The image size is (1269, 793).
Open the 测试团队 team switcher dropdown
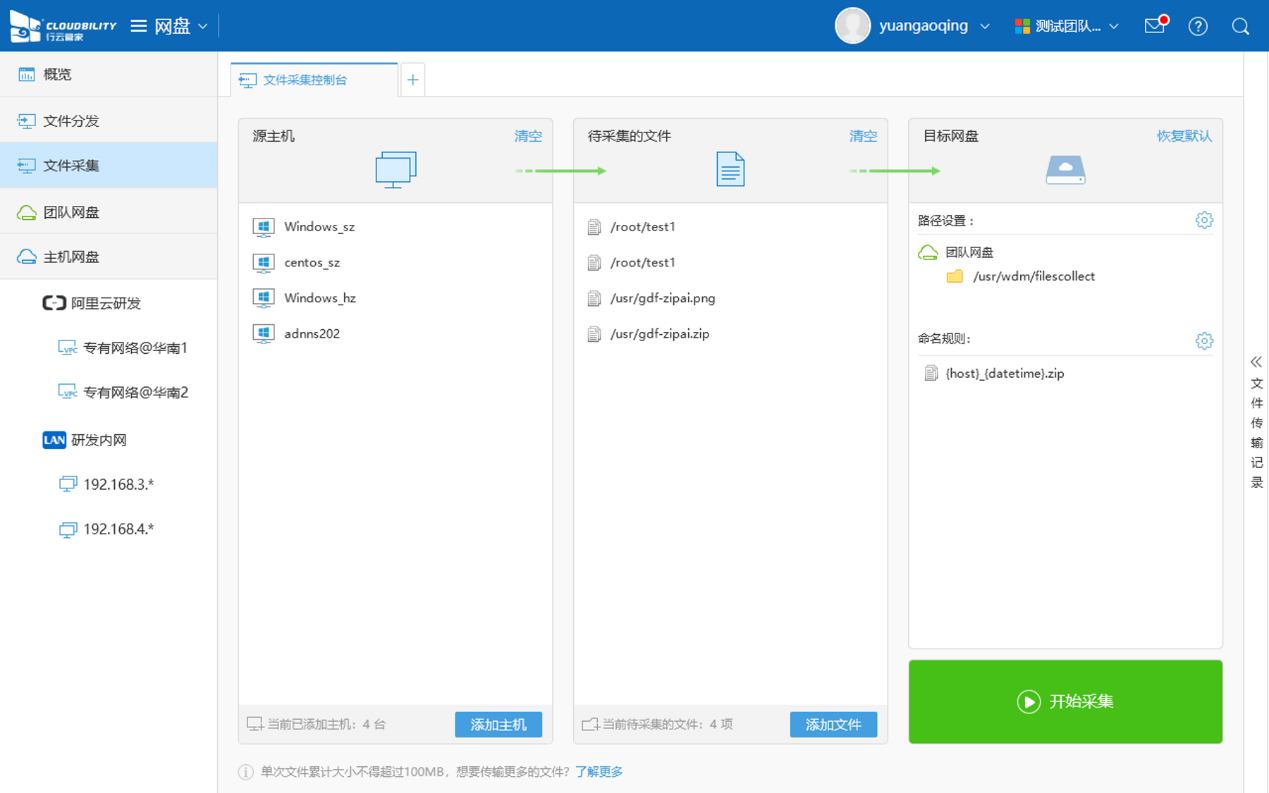click(1067, 26)
